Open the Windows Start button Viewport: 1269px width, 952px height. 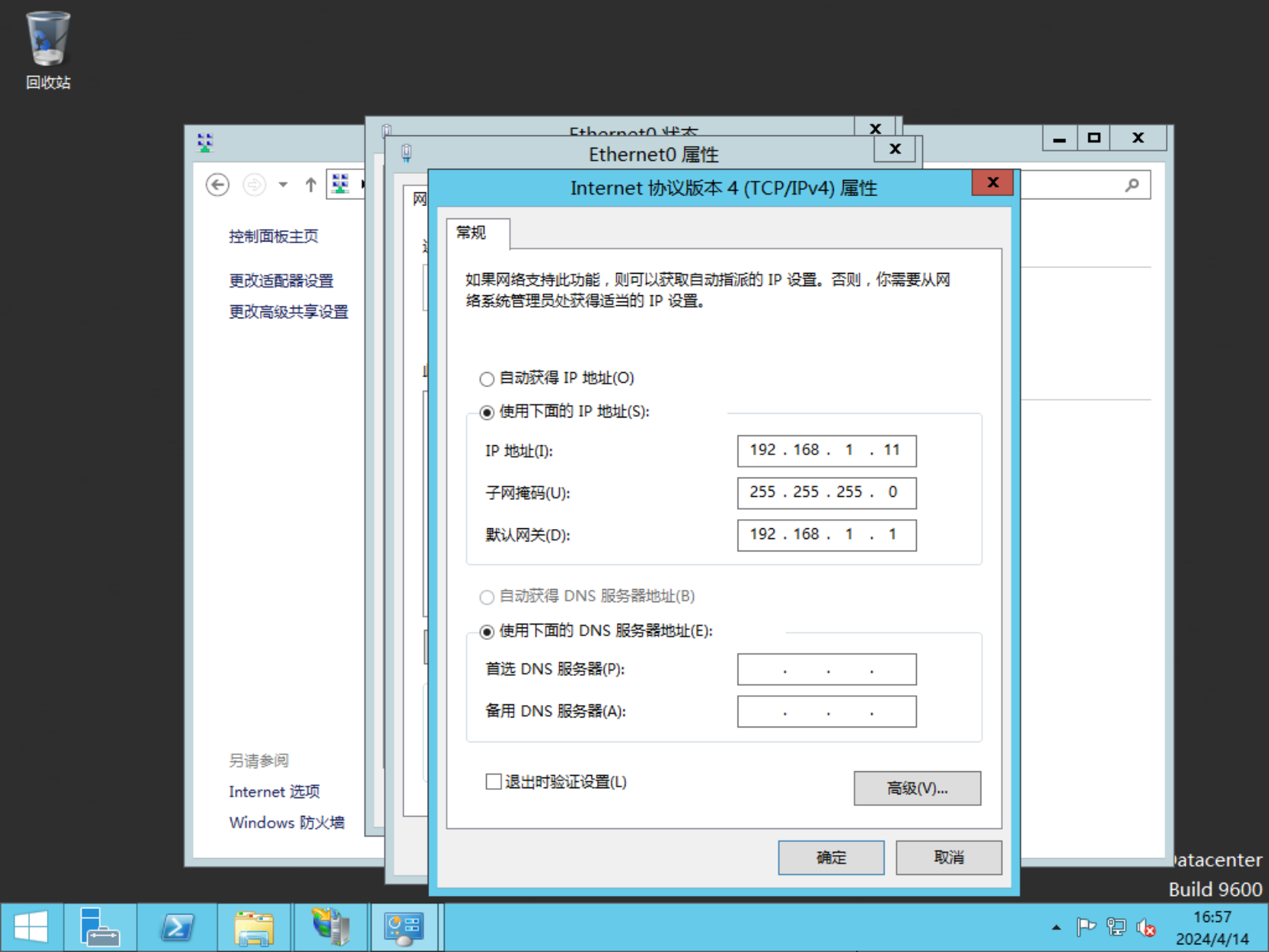coord(31,927)
